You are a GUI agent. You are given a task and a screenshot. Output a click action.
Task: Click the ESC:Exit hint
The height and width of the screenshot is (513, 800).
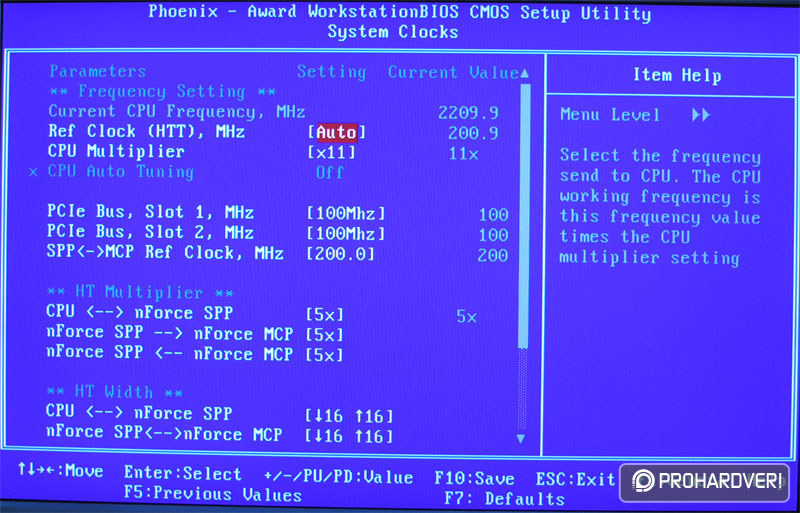[576, 479]
